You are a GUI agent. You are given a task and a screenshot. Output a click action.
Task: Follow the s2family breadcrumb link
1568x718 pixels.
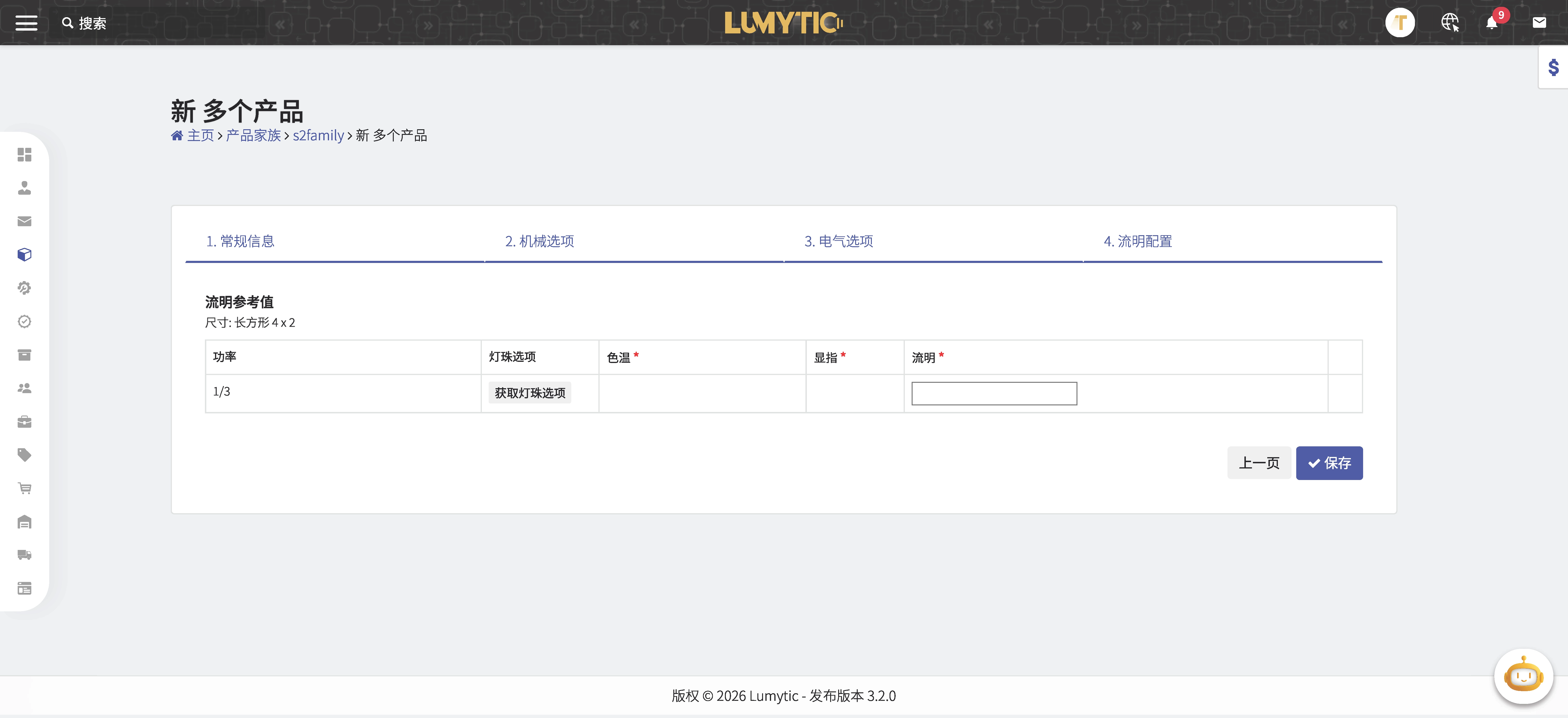point(318,135)
